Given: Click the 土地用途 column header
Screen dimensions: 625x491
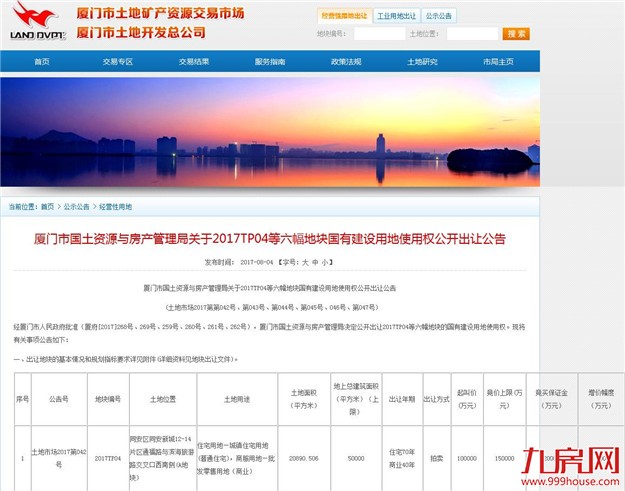Looking at the screenshot, I should tap(237, 399).
